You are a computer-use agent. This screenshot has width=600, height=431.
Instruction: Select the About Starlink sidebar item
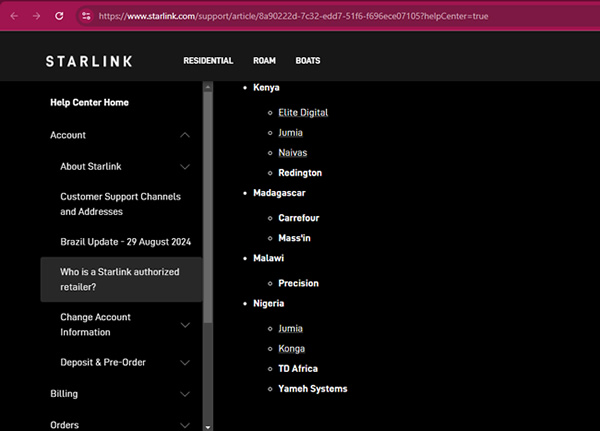pyautogui.click(x=91, y=167)
